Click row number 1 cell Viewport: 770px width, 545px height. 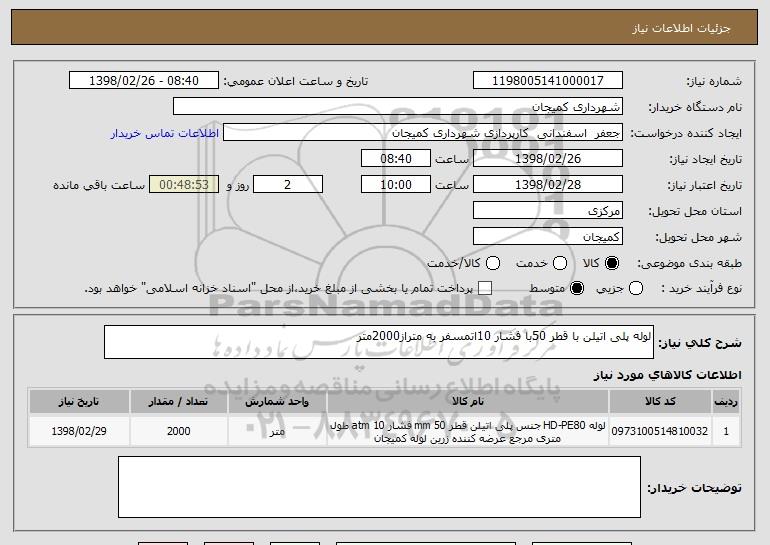tap(726, 431)
